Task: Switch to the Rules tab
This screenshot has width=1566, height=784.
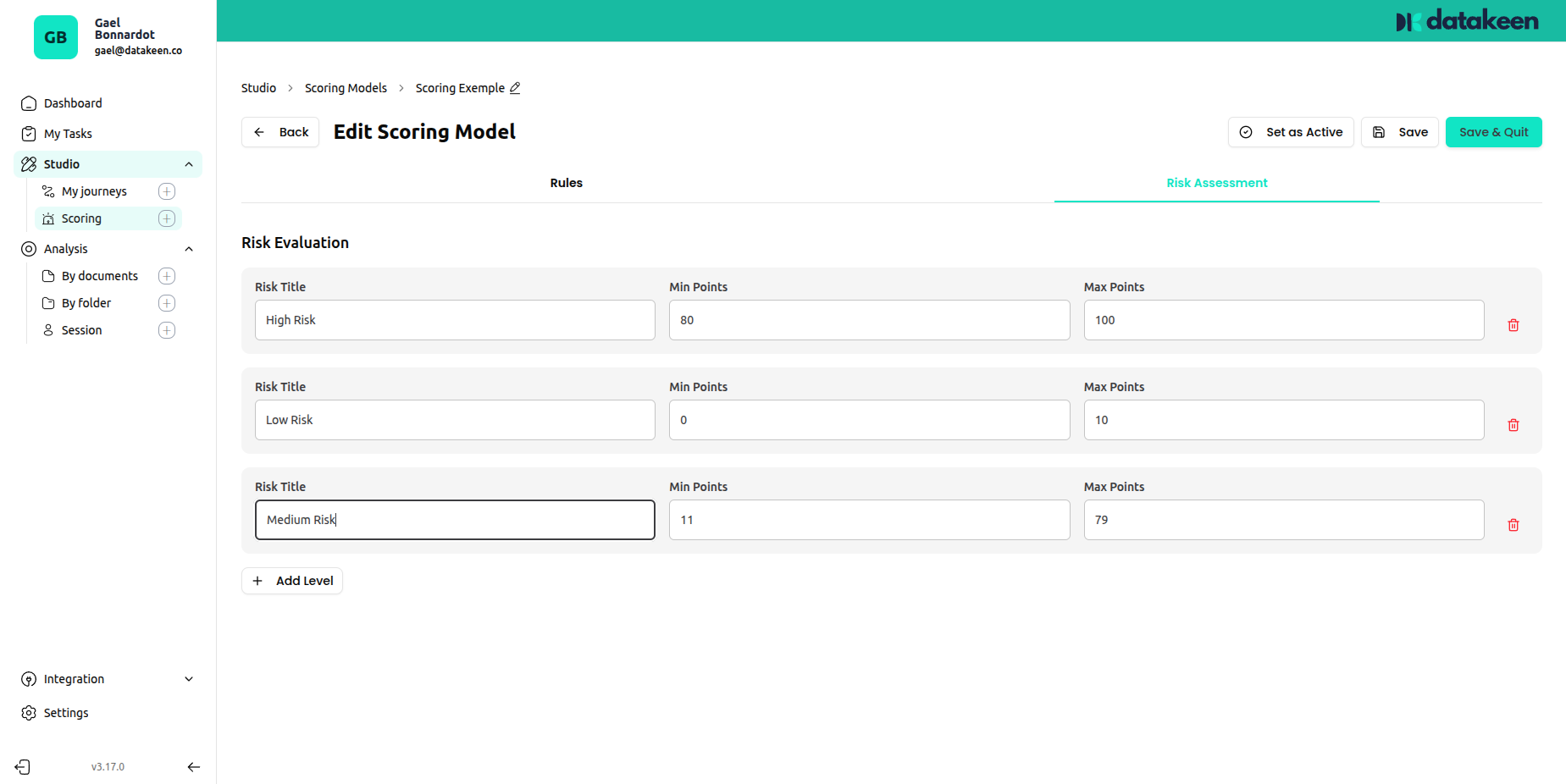Action: pyautogui.click(x=566, y=183)
